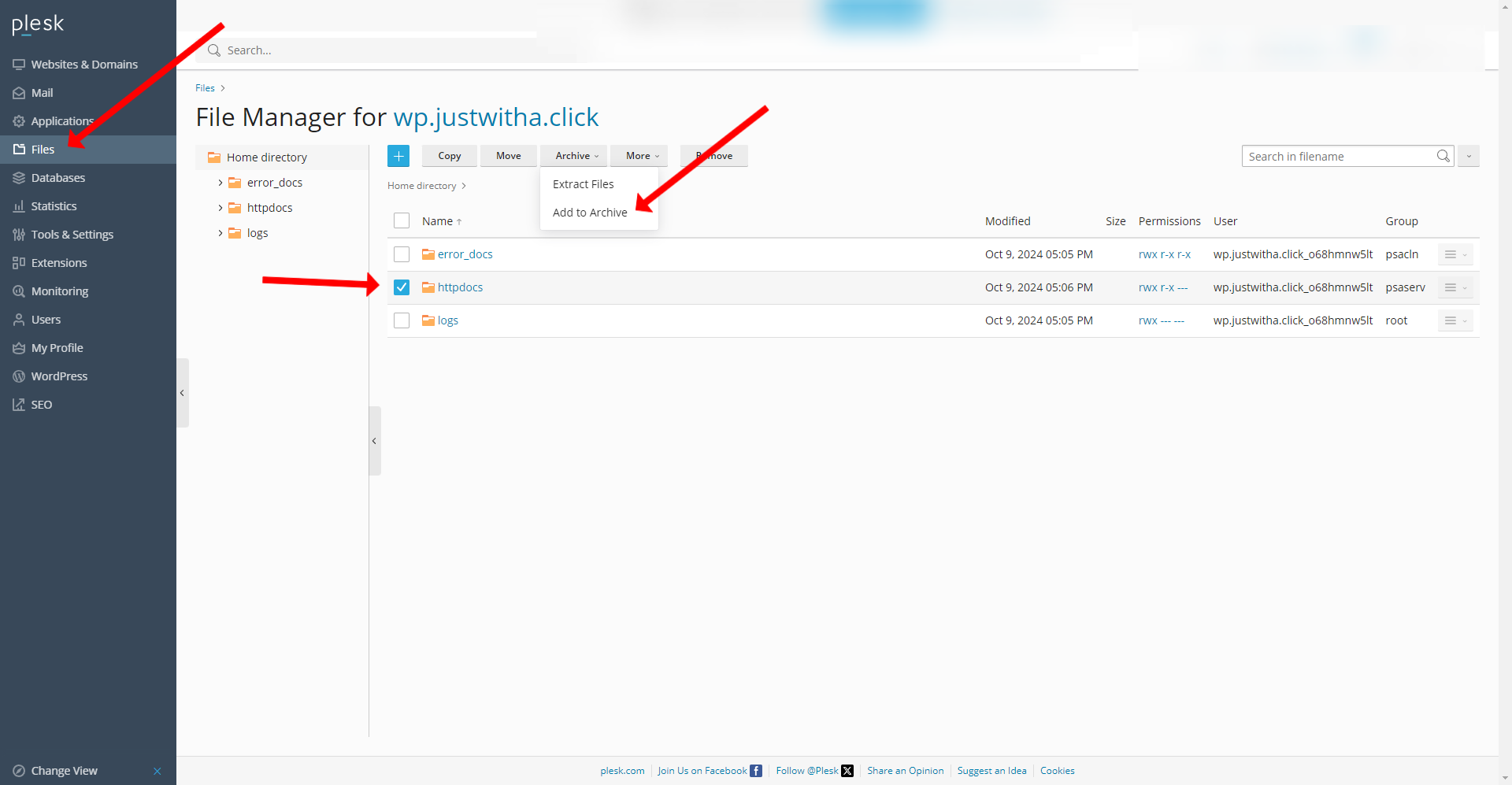The width and height of the screenshot is (1512, 785).
Task: Open the wp.justwitha.click domain link
Action: point(495,117)
